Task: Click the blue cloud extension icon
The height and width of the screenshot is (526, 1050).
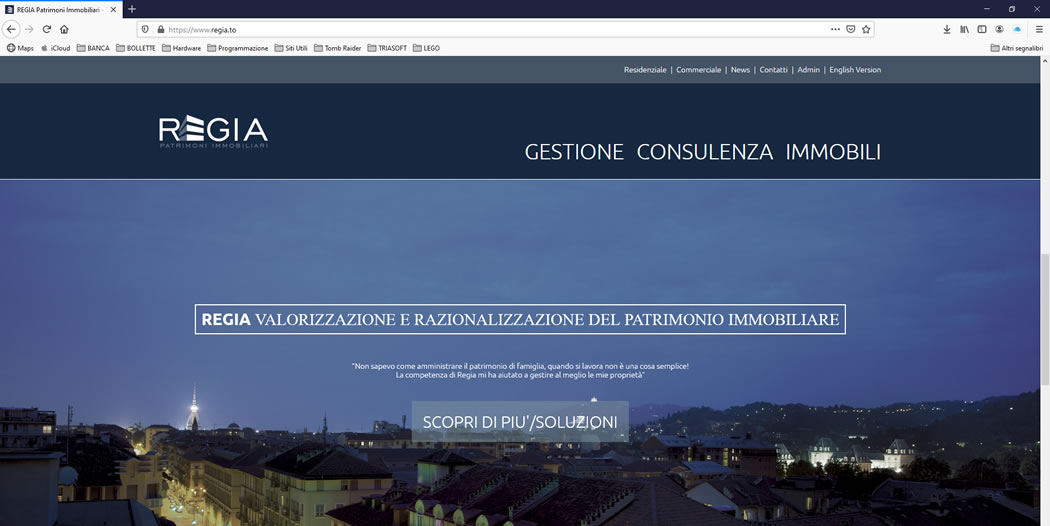Action: click(1017, 29)
